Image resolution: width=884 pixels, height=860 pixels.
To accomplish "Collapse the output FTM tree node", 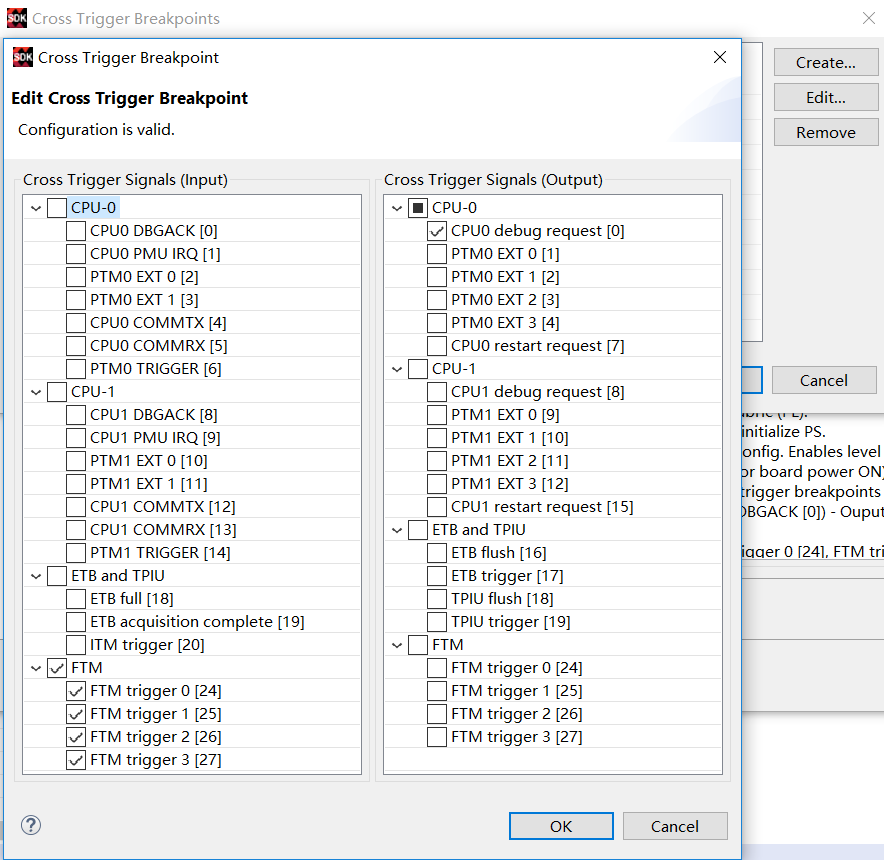I will coord(397,645).
